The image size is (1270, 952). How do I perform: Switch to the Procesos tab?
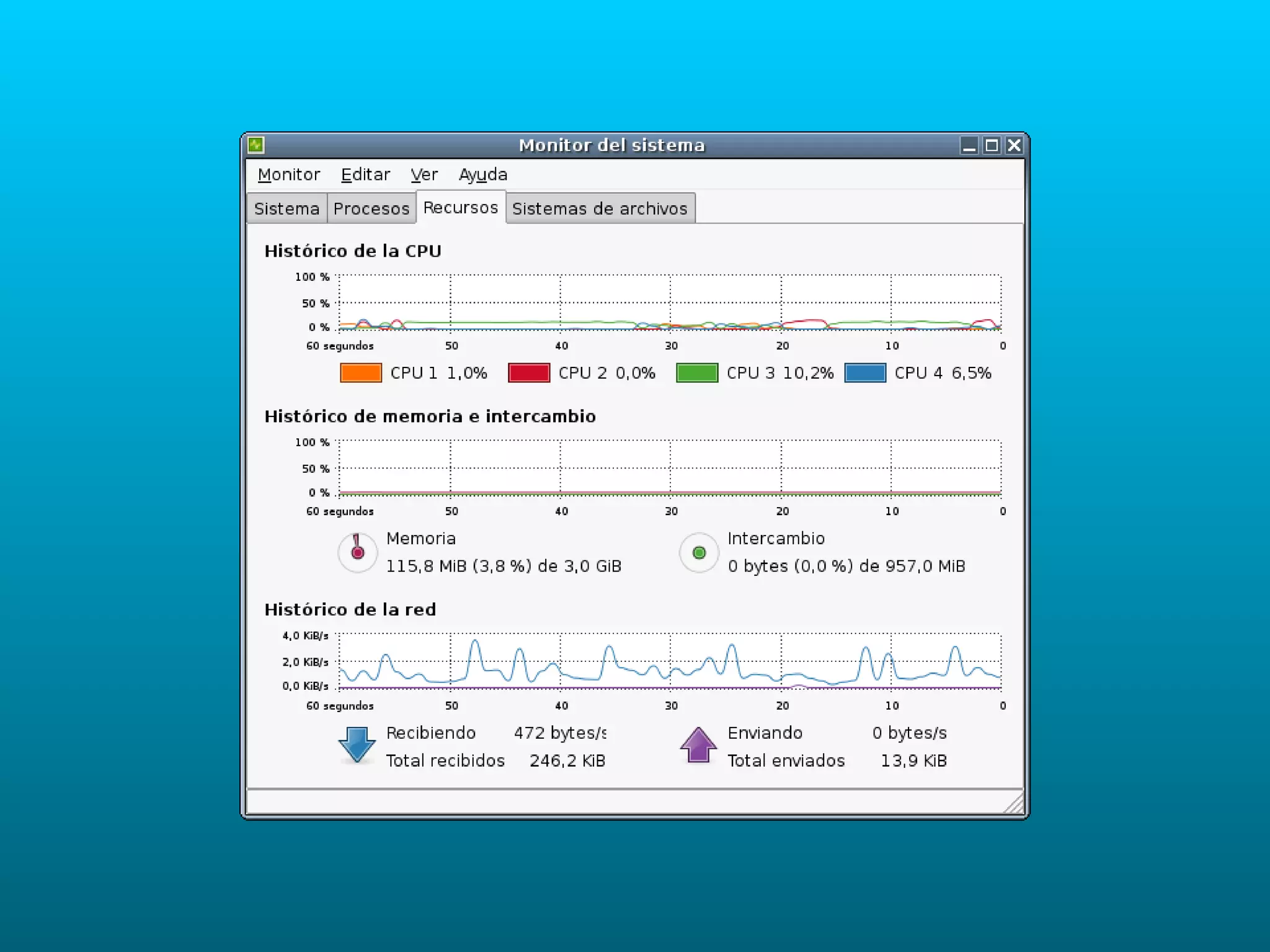pos(371,208)
